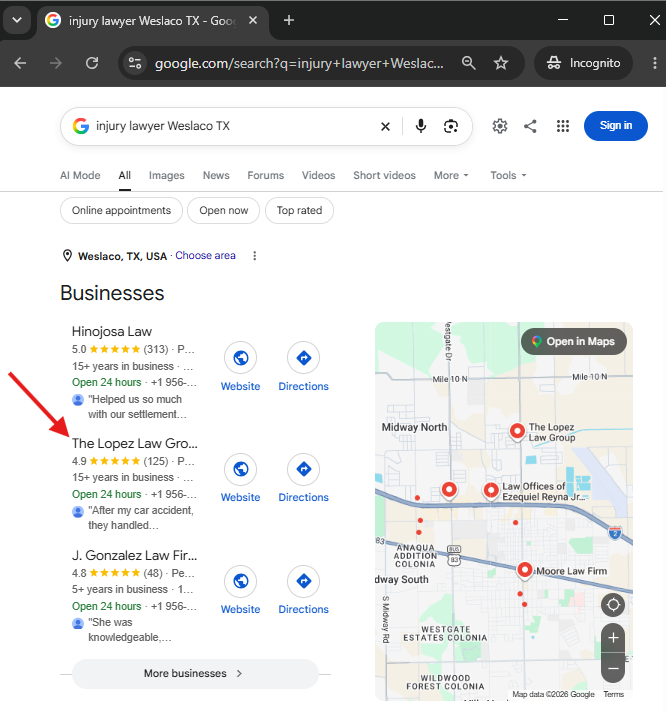
Task: Click the Choose area link
Action: point(205,256)
